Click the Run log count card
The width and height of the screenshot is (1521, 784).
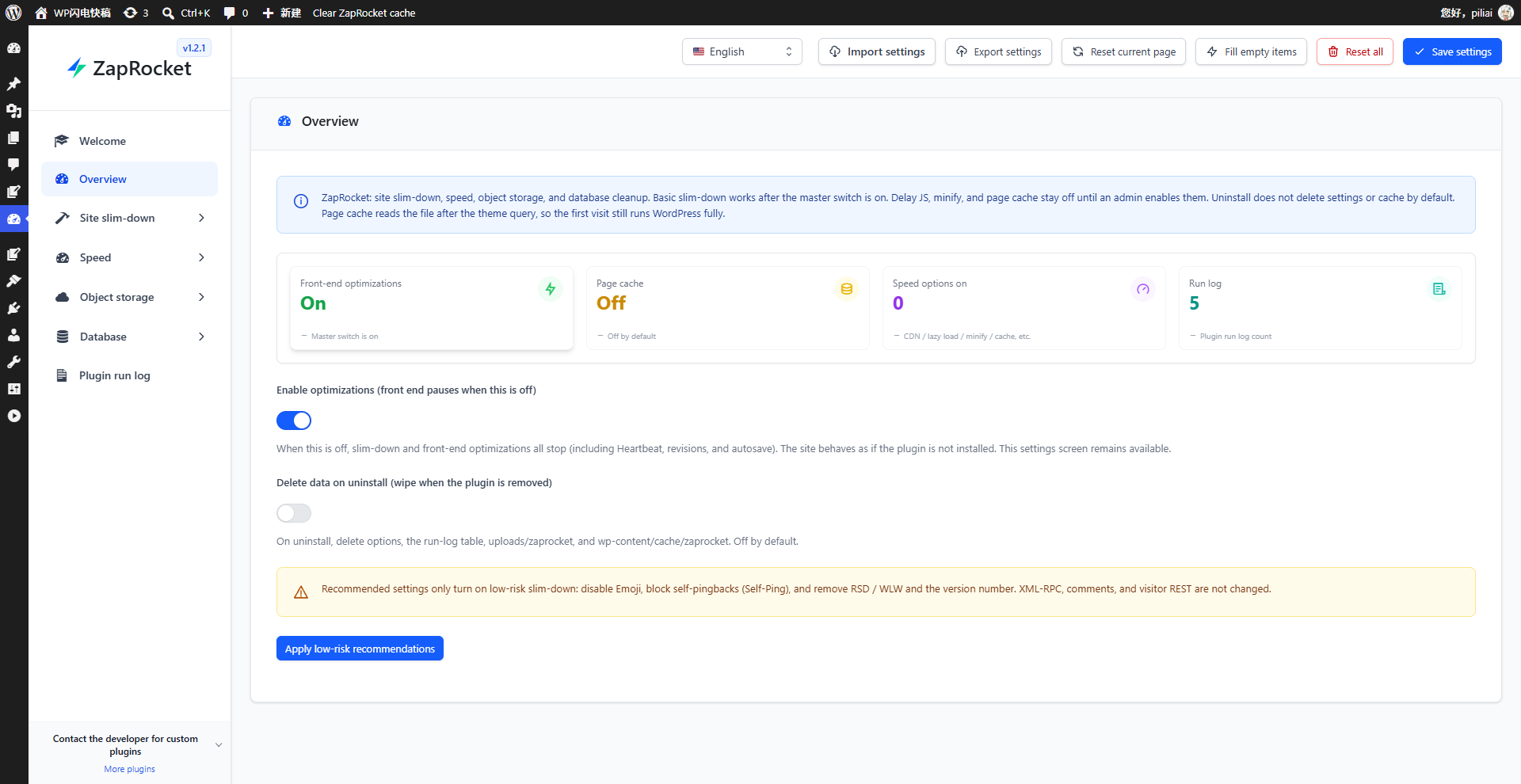click(x=1321, y=308)
